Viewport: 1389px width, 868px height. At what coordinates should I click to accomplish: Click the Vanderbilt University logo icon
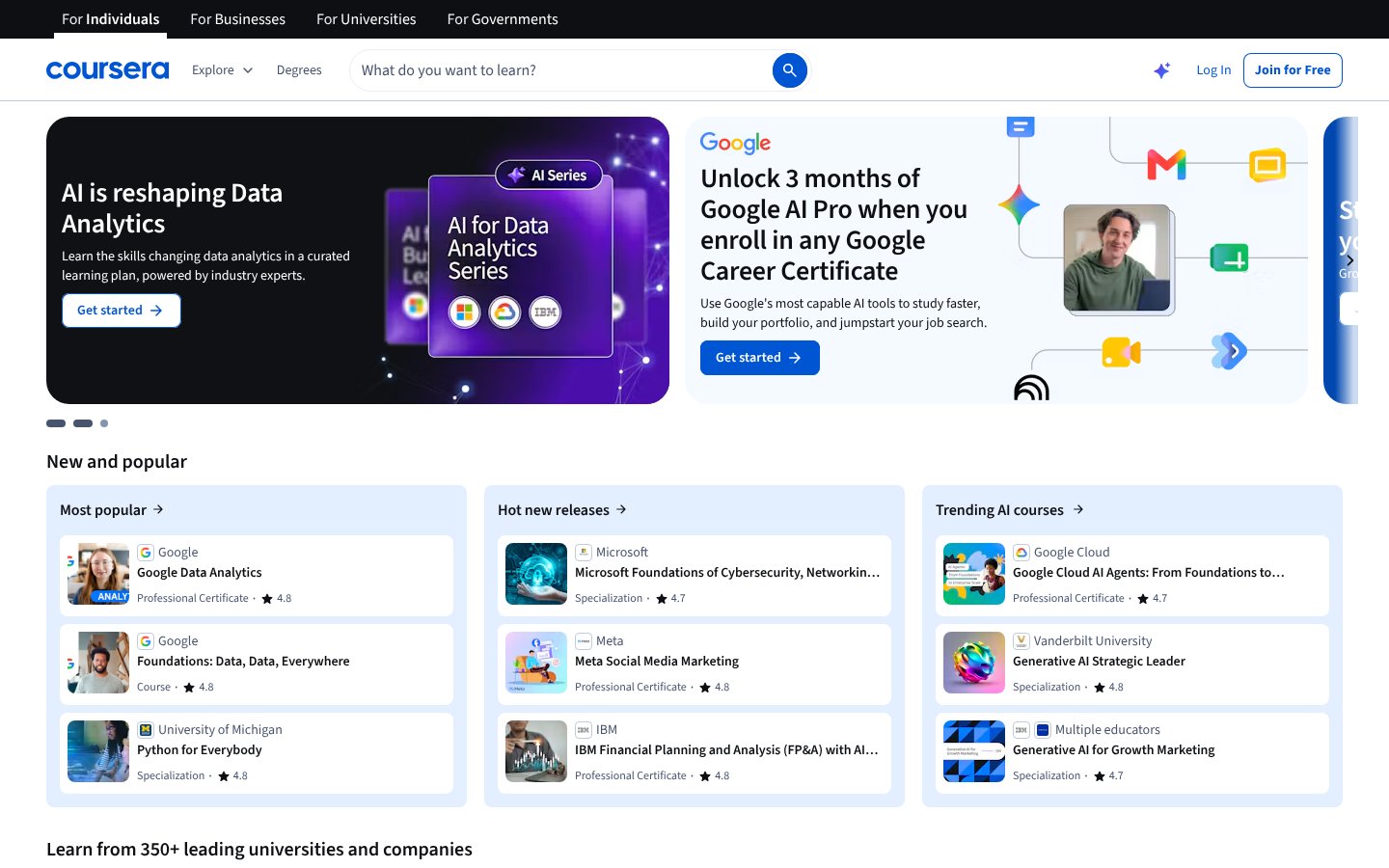[x=1021, y=641]
